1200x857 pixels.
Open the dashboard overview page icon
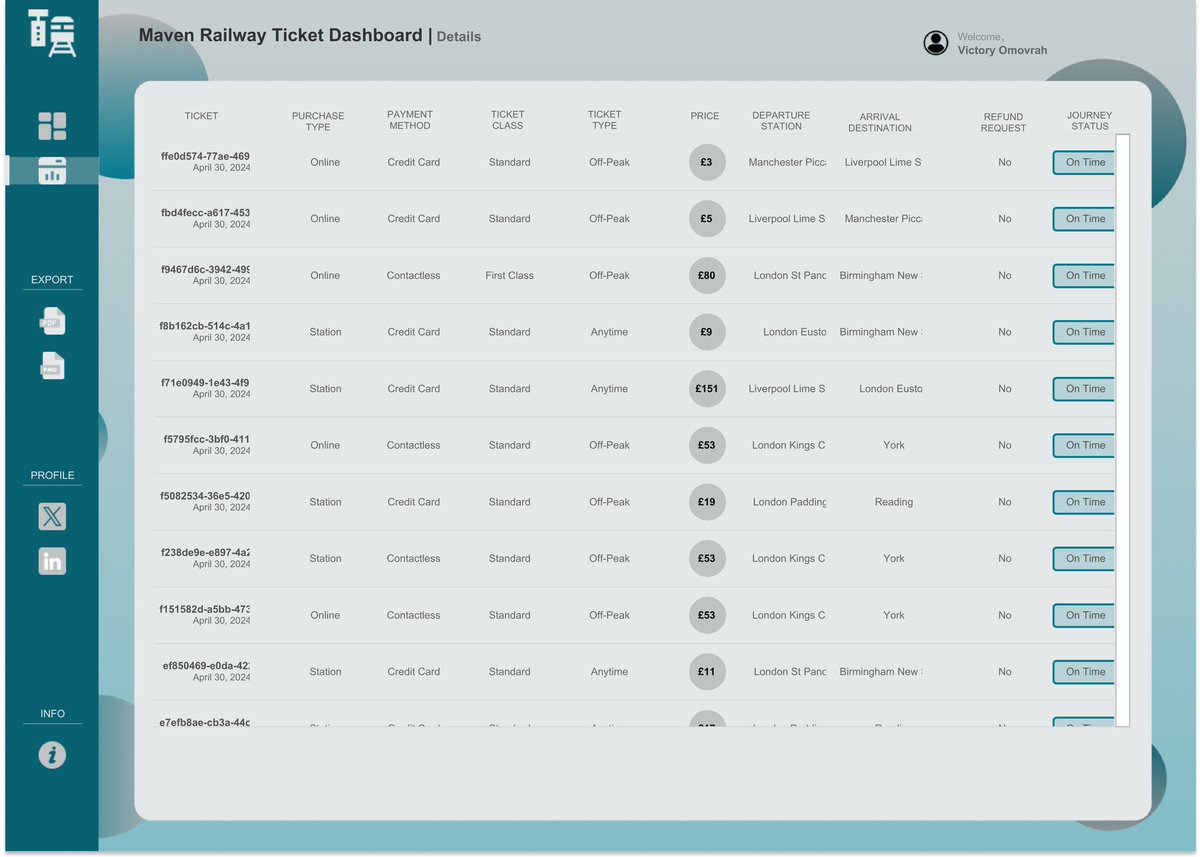coord(52,126)
